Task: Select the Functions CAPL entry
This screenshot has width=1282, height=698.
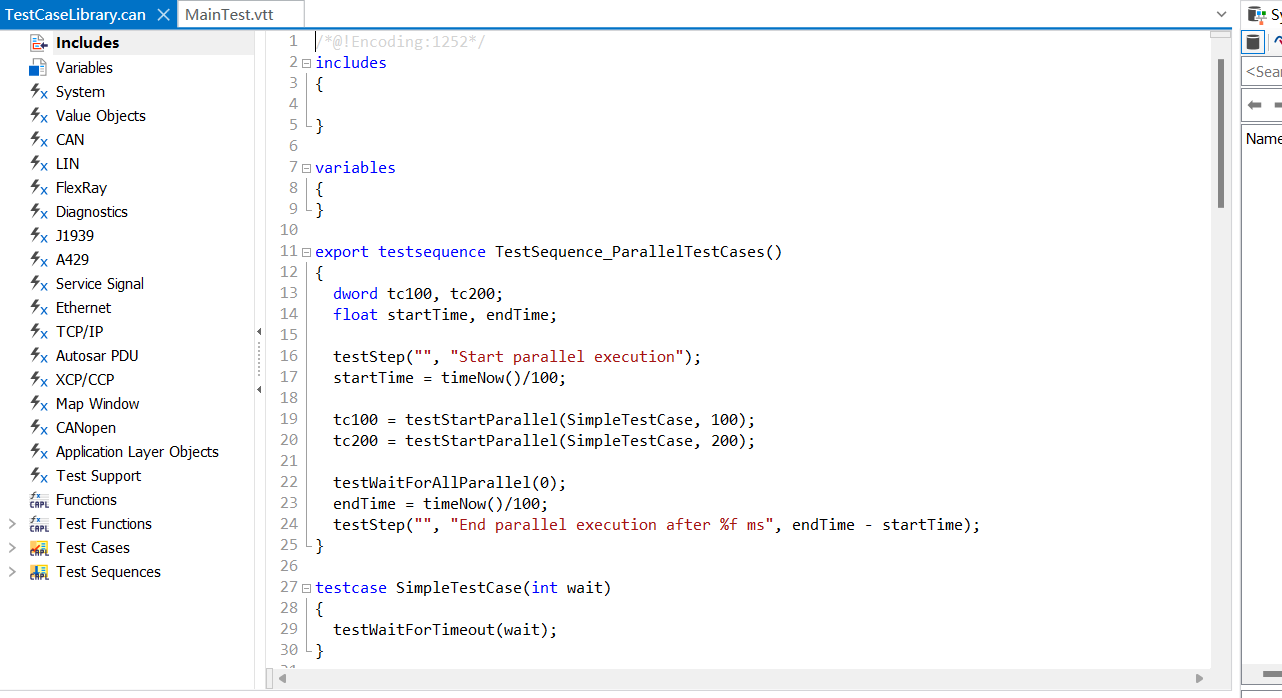Action: pyautogui.click(x=87, y=499)
